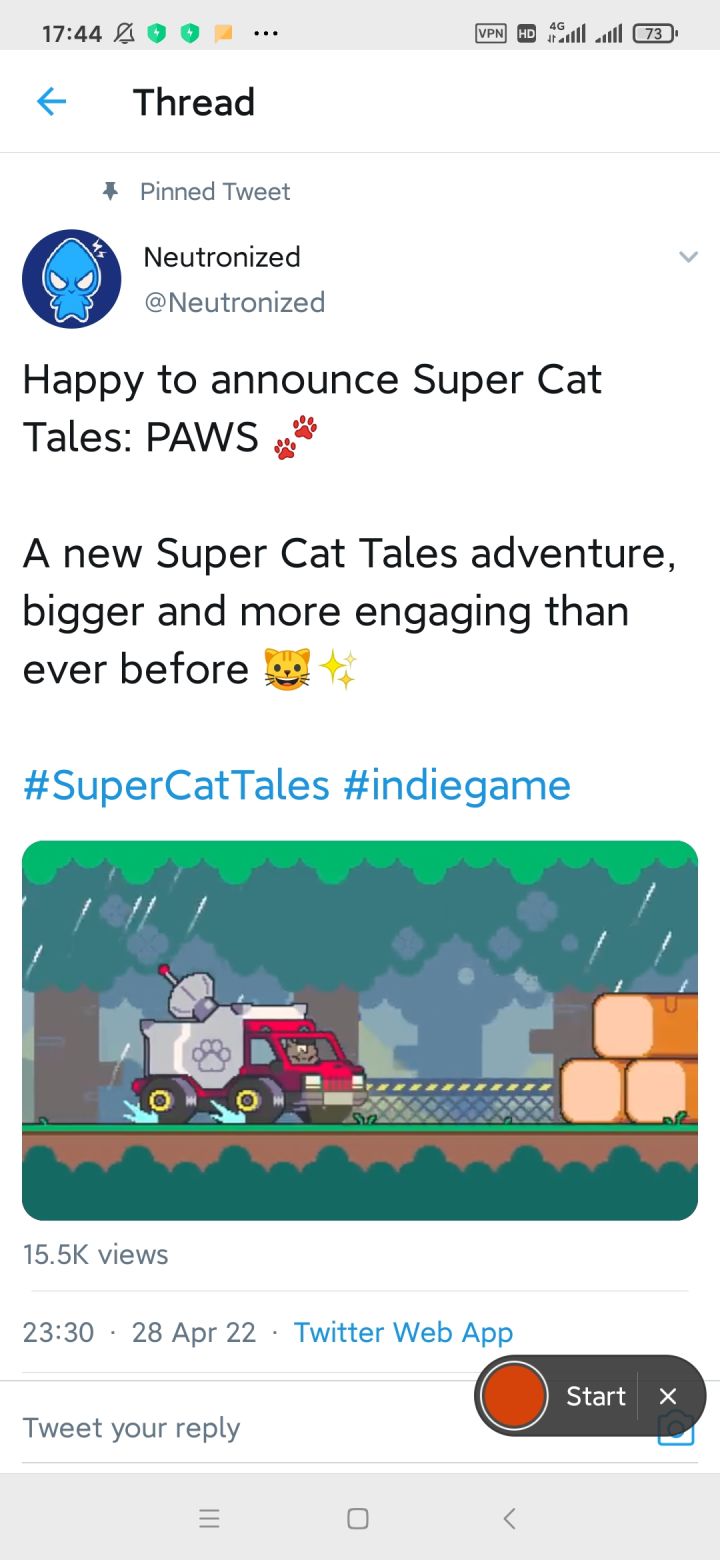Open the #SuperCatTales hashtag
This screenshot has width=720, height=1560.
coord(176,785)
